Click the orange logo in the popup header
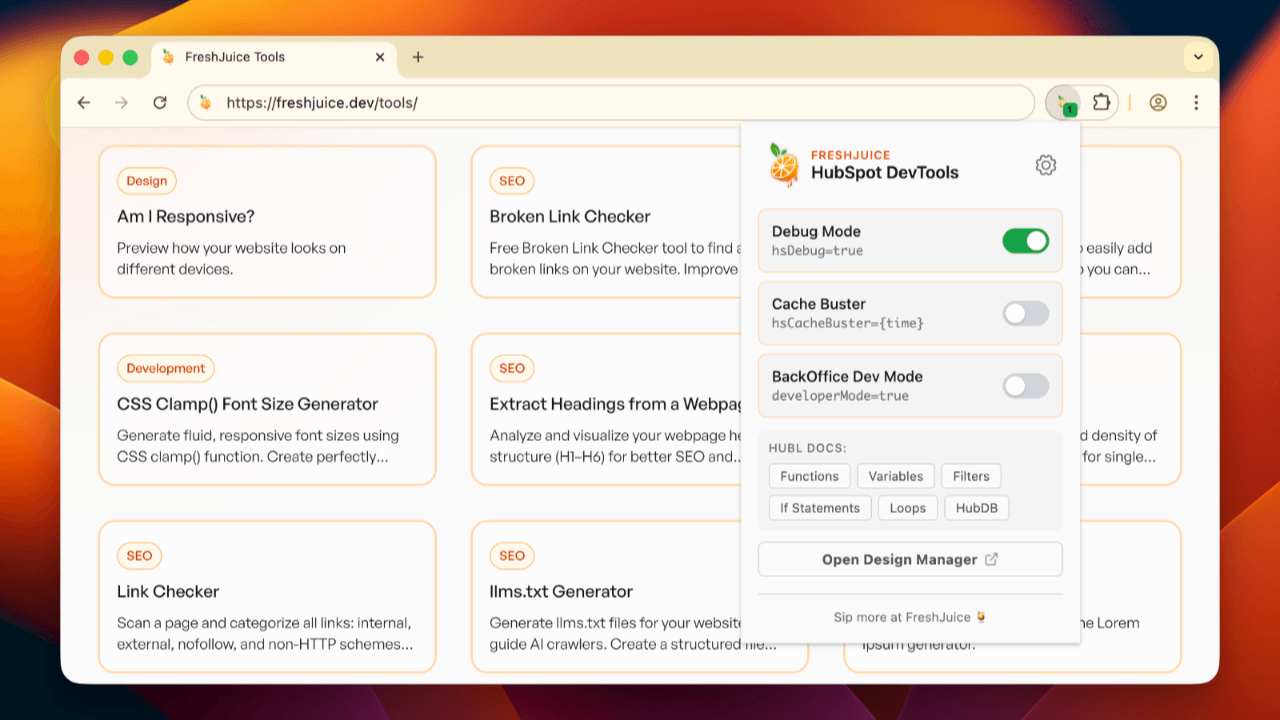Screen dimensions: 1280x720 tap(784, 164)
